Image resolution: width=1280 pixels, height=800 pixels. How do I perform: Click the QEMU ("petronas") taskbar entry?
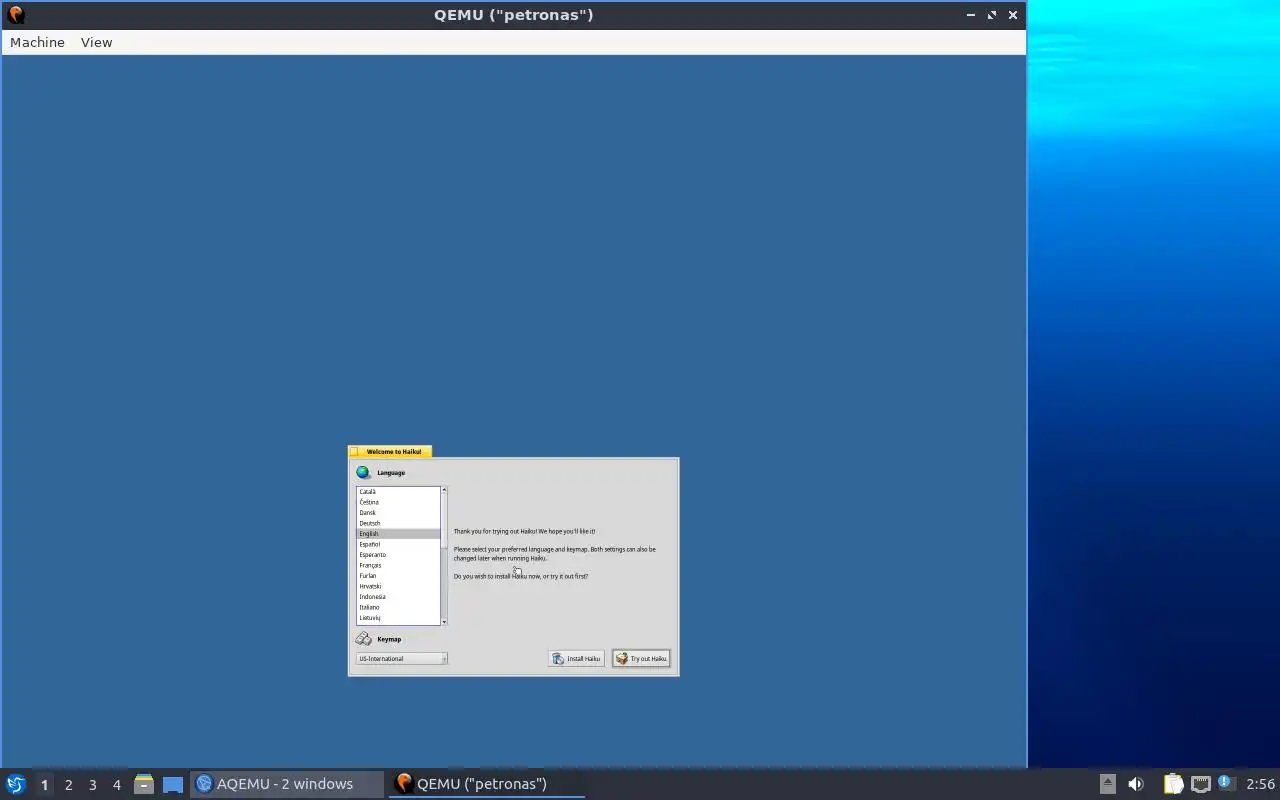click(x=486, y=784)
